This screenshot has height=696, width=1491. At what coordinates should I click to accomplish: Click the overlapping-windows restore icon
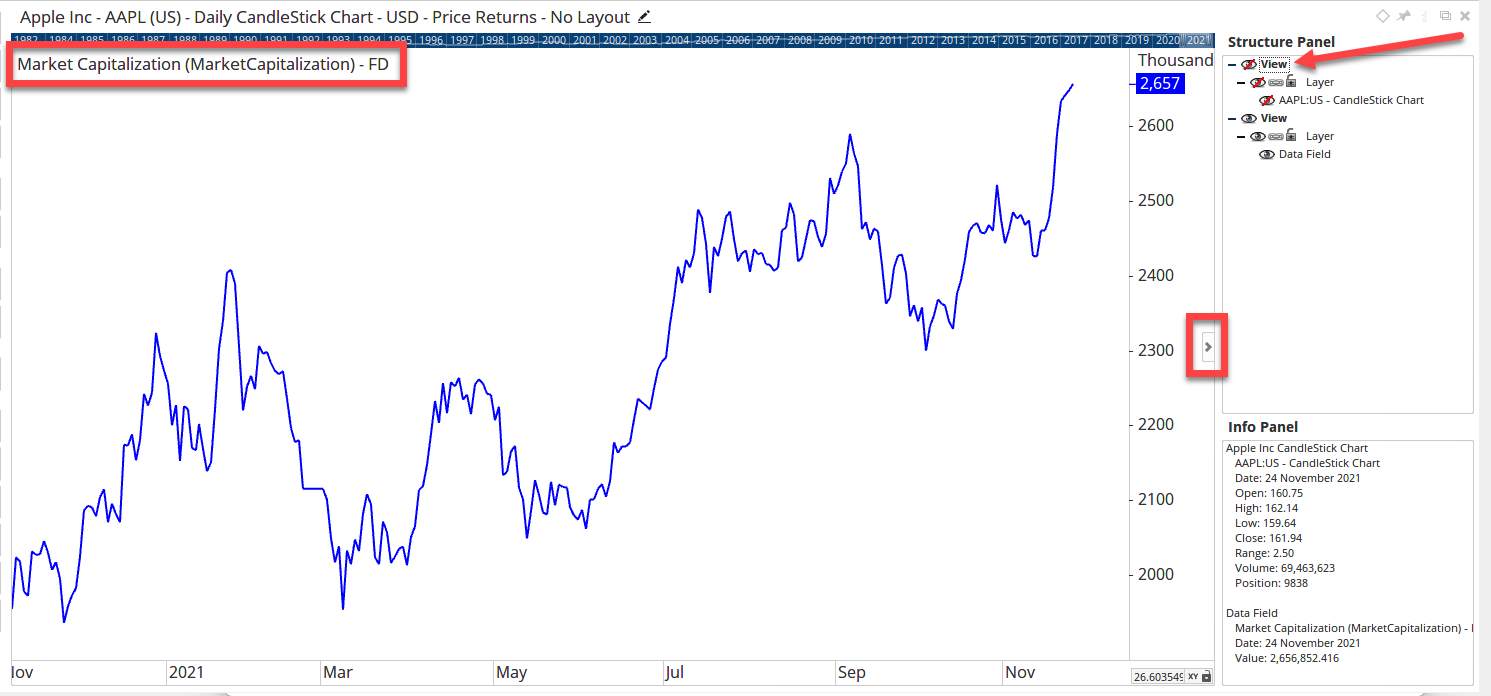(x=1445, y=15)
